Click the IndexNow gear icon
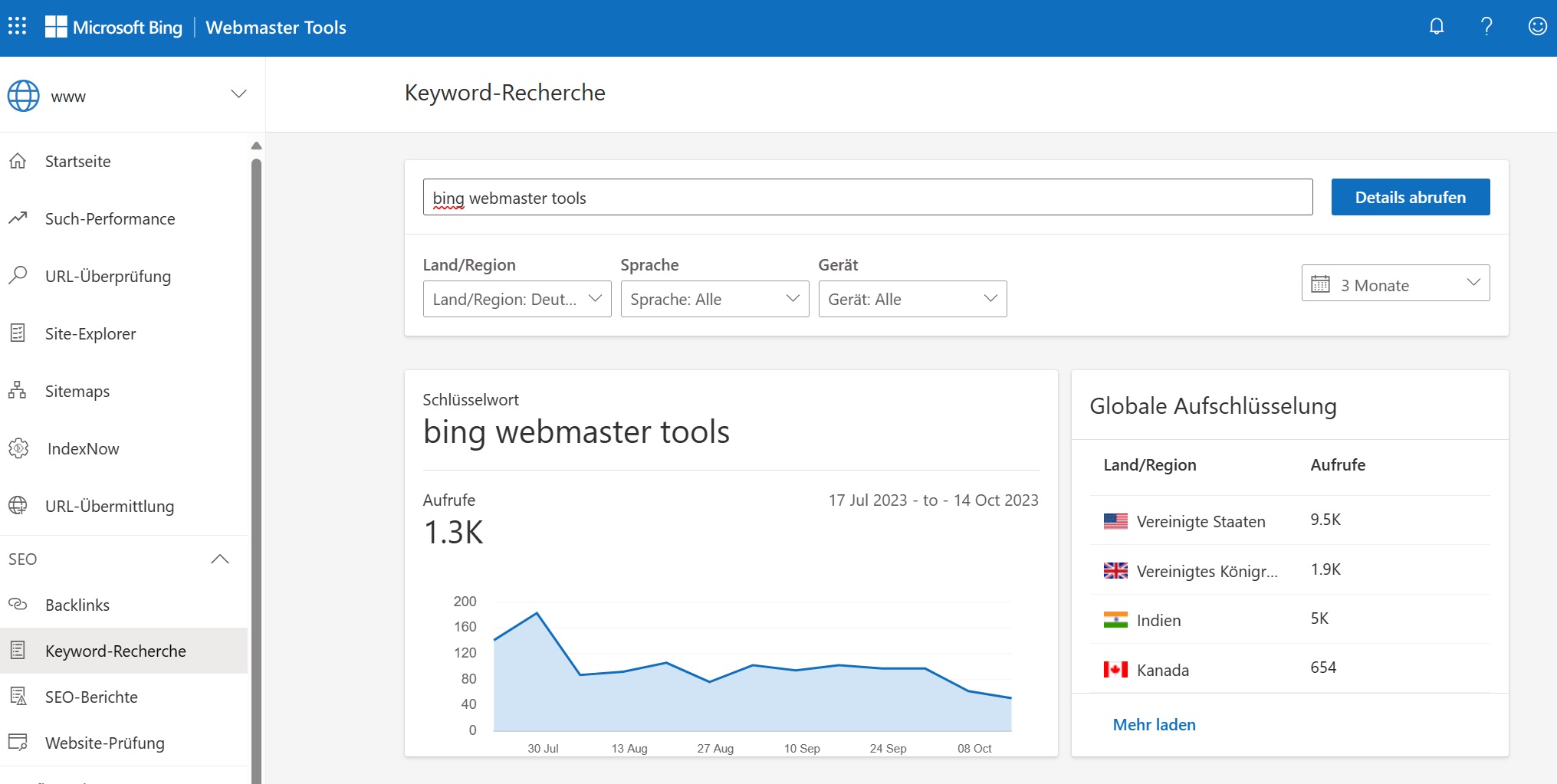Viewport: 1557px width, 784px height. tap(18, 448)
